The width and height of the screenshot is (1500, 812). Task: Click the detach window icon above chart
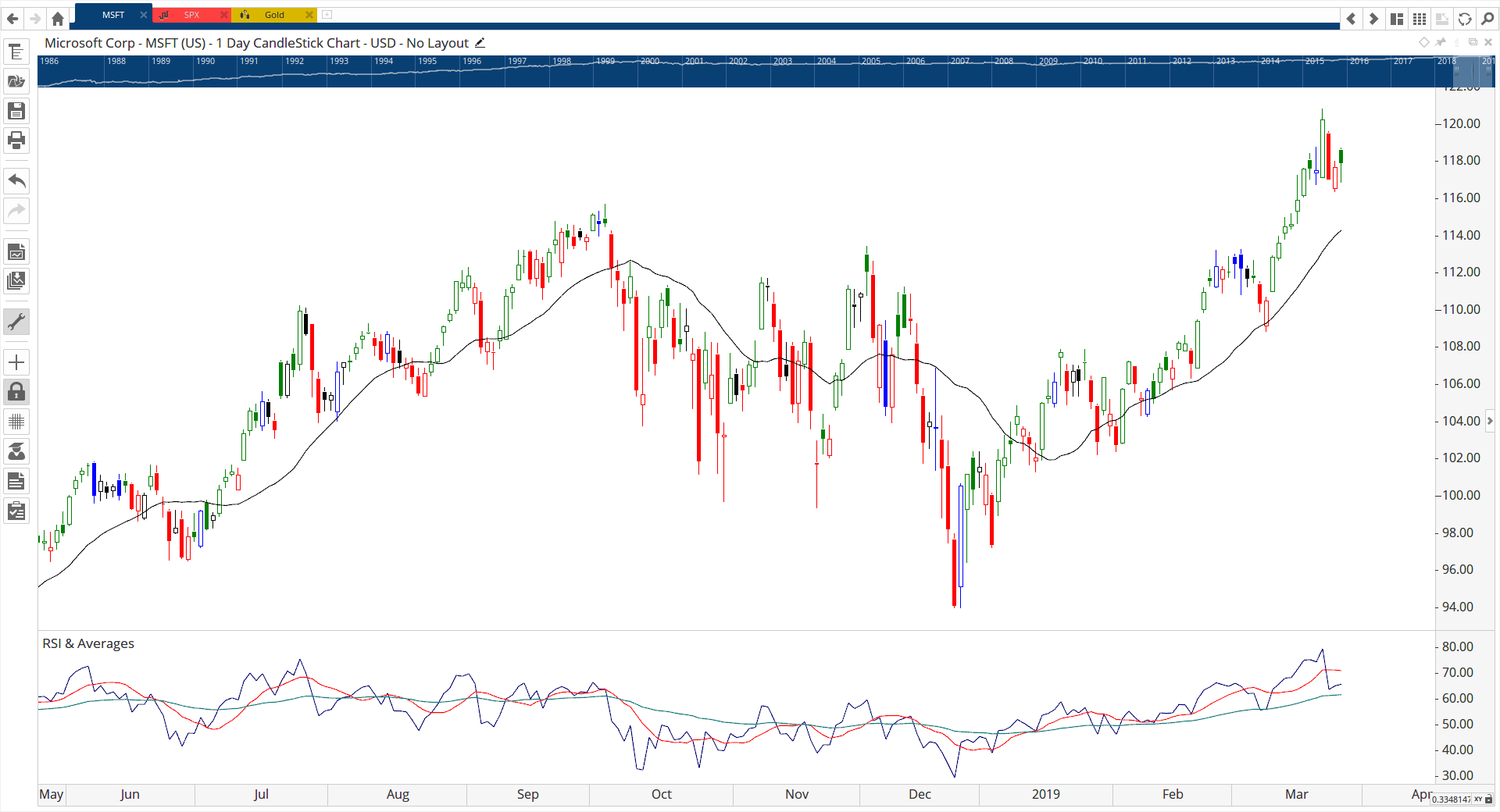click(1473, 42)
